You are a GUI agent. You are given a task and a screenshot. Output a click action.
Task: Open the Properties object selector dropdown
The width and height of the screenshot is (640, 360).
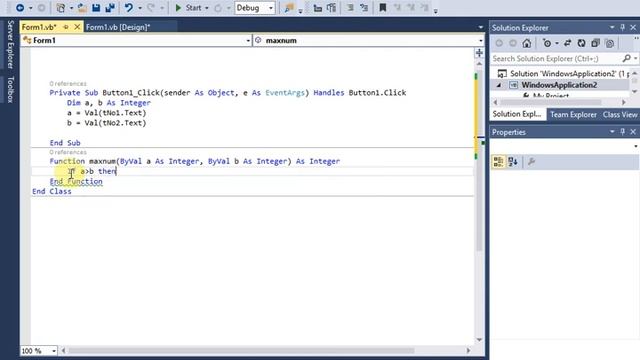coord(636,146)
